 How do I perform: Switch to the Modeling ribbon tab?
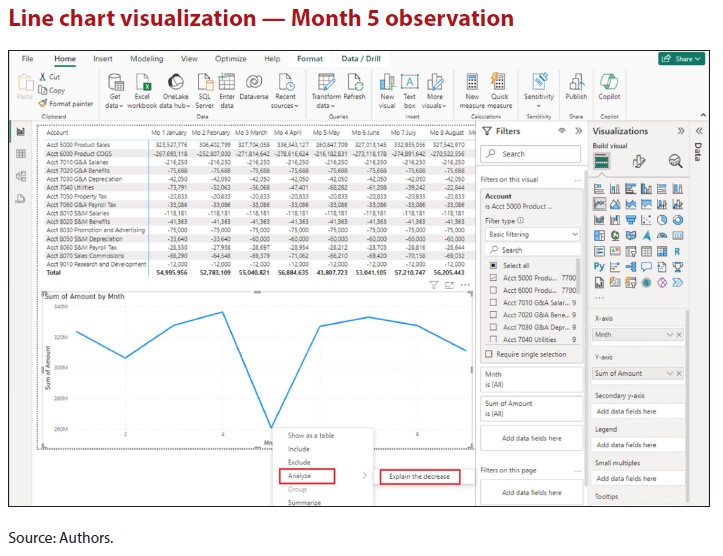[146, 59]
